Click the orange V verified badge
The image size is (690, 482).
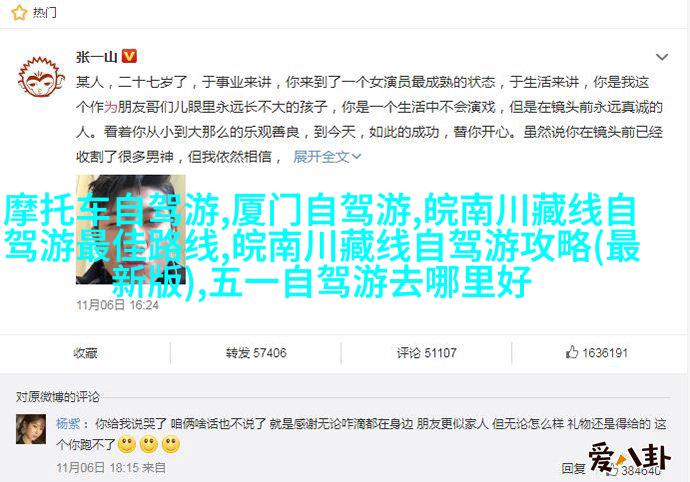(x=129, y=56)
